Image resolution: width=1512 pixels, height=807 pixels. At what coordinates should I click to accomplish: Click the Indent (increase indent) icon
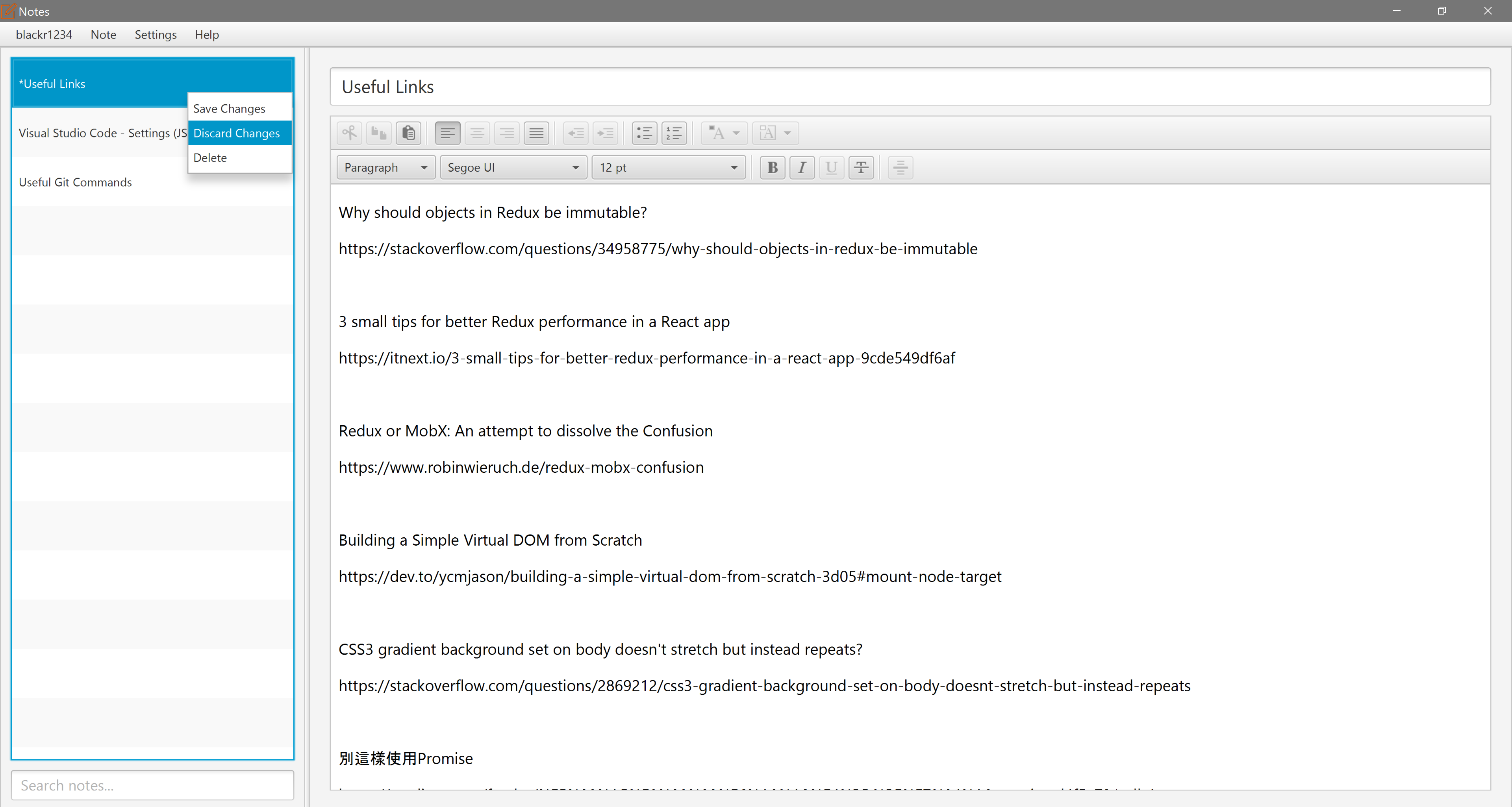605,133
